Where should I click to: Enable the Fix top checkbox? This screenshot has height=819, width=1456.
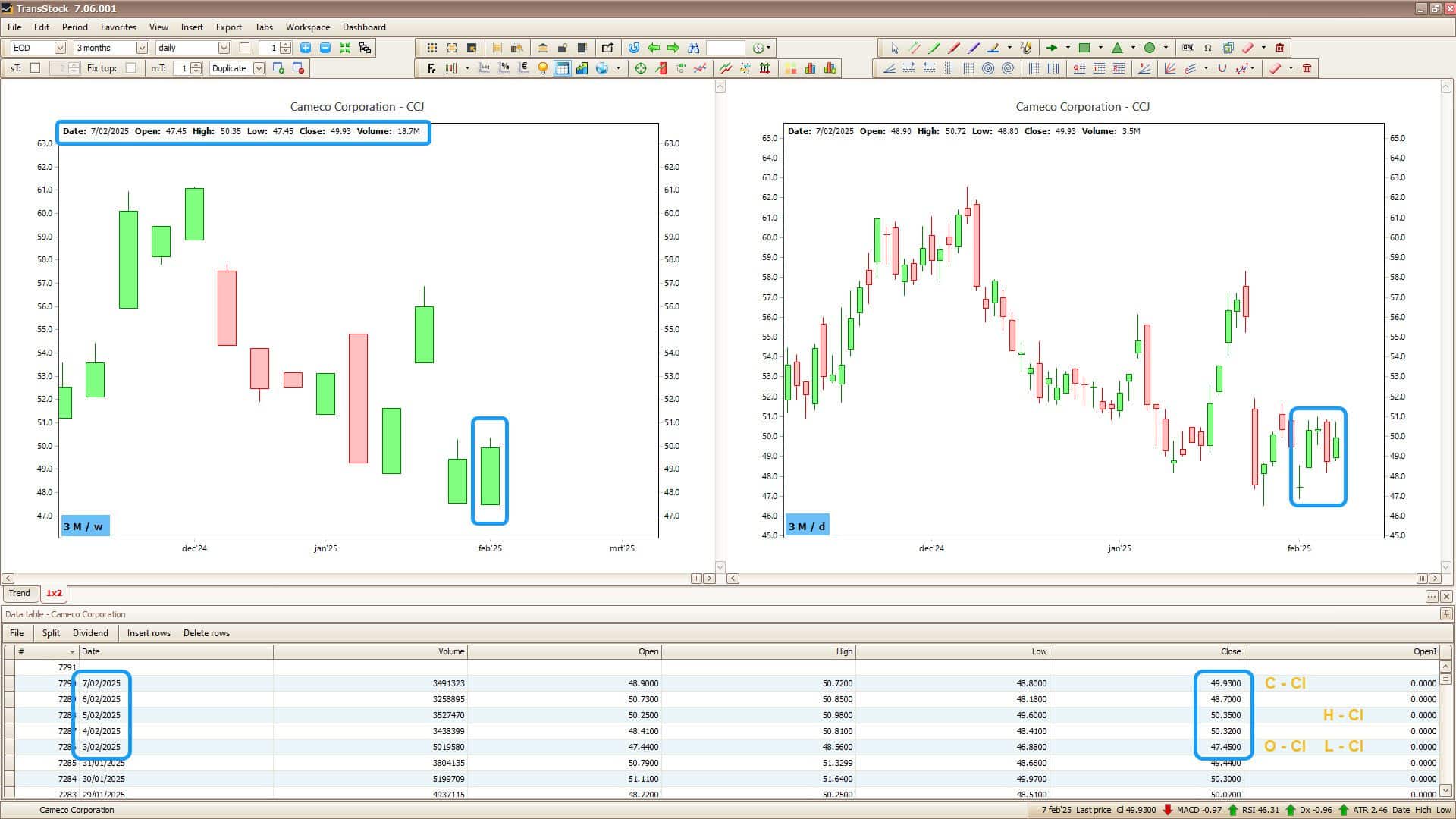(x=130, y=68)
